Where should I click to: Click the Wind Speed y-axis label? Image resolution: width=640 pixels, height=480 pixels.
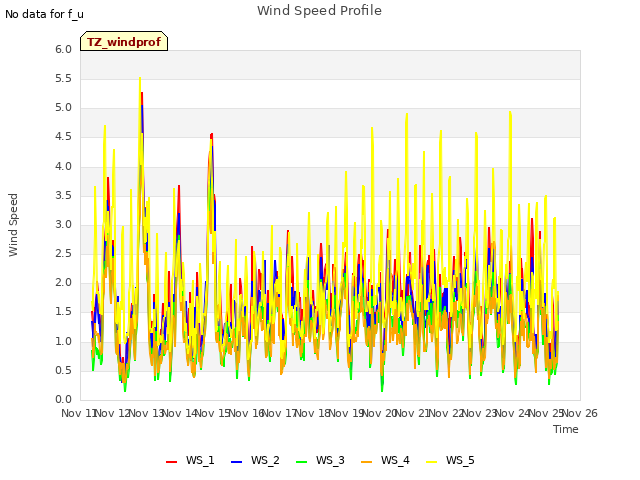coord(13,225)
